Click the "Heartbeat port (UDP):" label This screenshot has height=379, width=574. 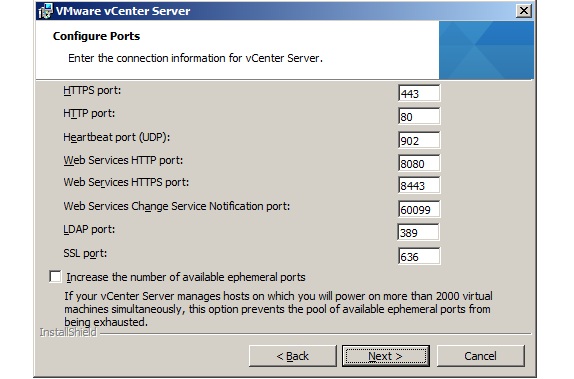pos(116,137)
